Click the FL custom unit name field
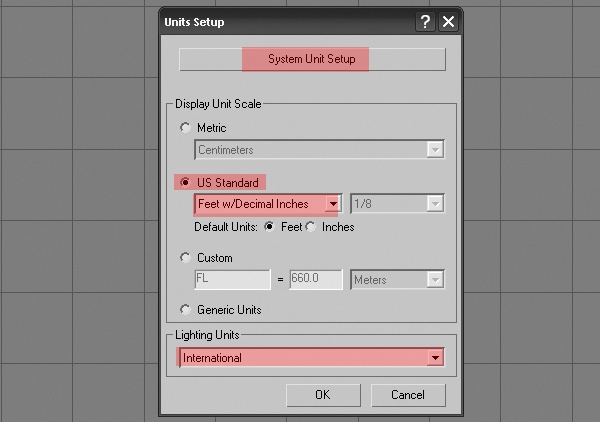Viewport: 600px width, 422px height. pos(232,280)
